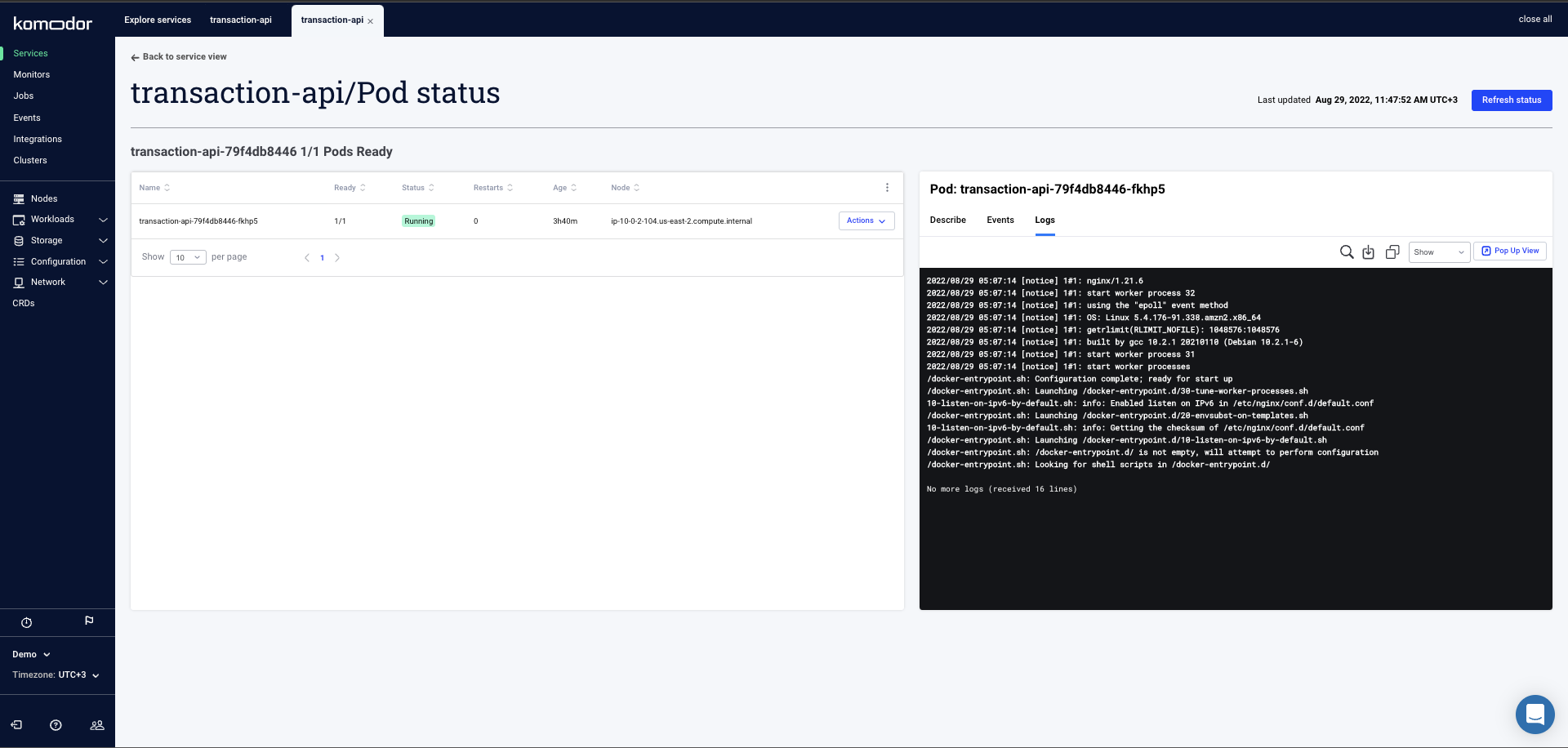Sort the table by Restarts column
This screenshot has width=1568, height=748.
pos(492,188)
